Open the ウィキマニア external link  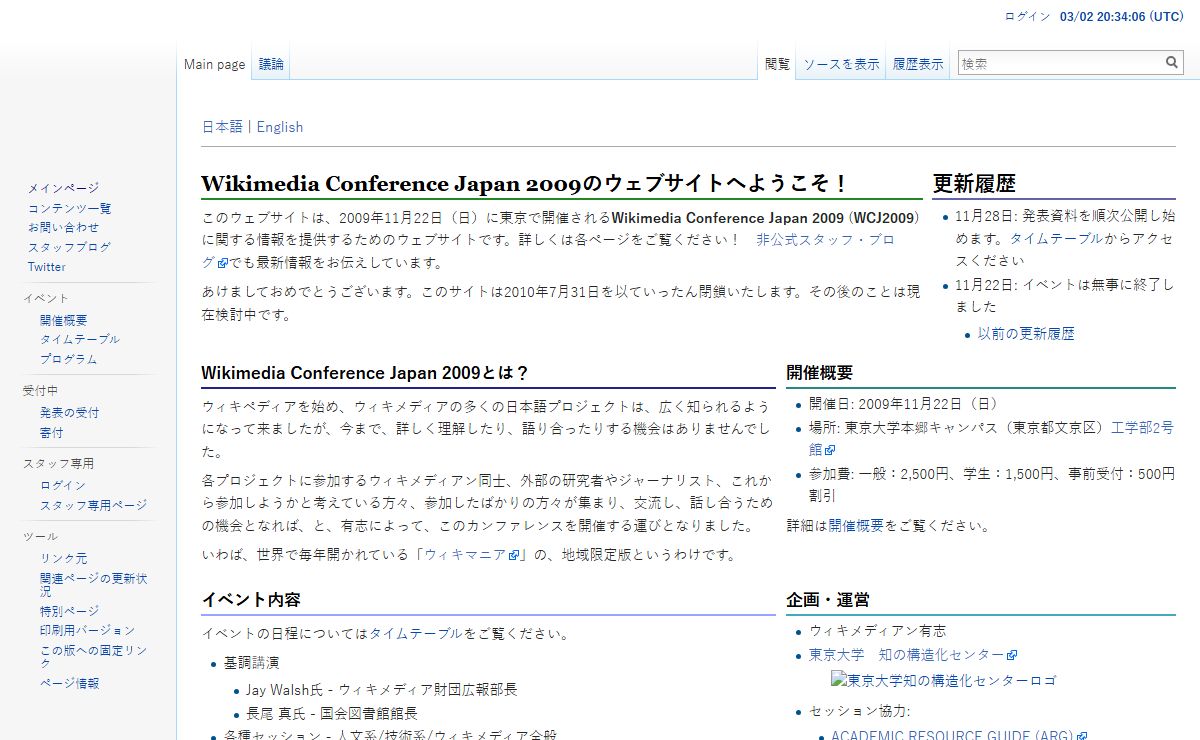click(470, 555)
